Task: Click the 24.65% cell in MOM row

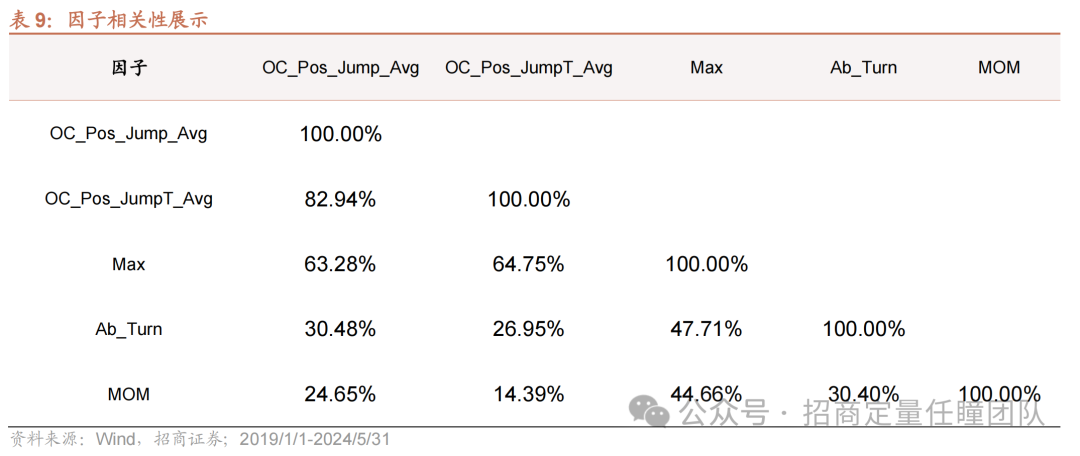Action: pyautogui.click(x=340, y=394)
